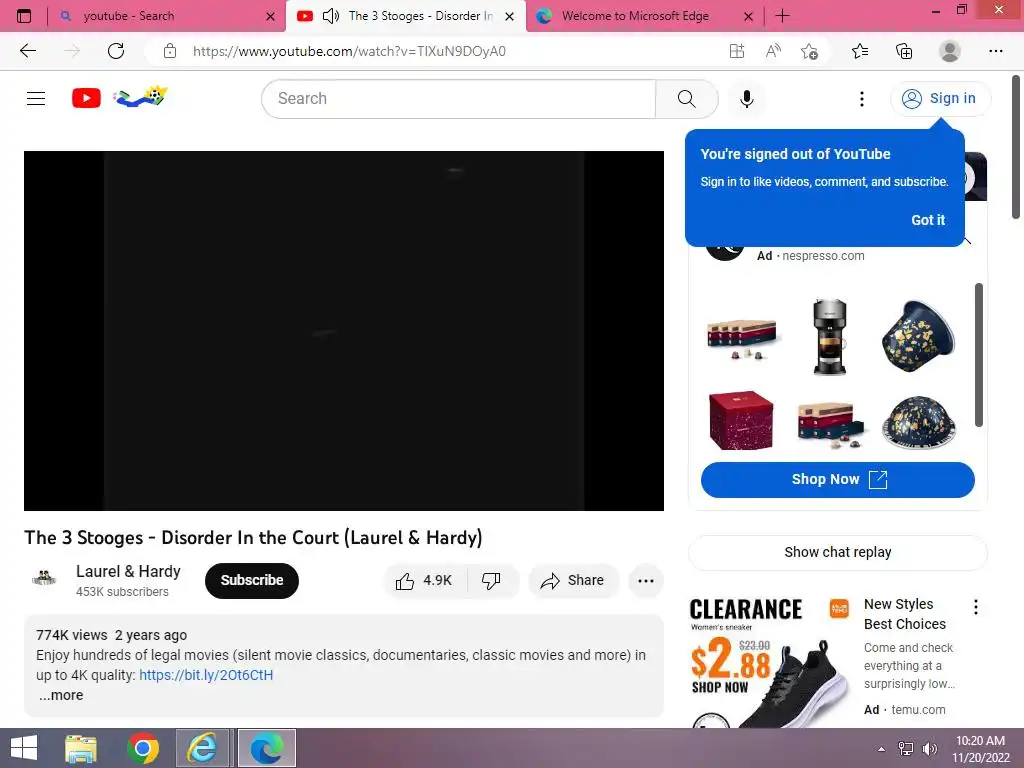This screenshot has height=768, width=1024.
Task: Open a new browser tab
Action: 782,16
